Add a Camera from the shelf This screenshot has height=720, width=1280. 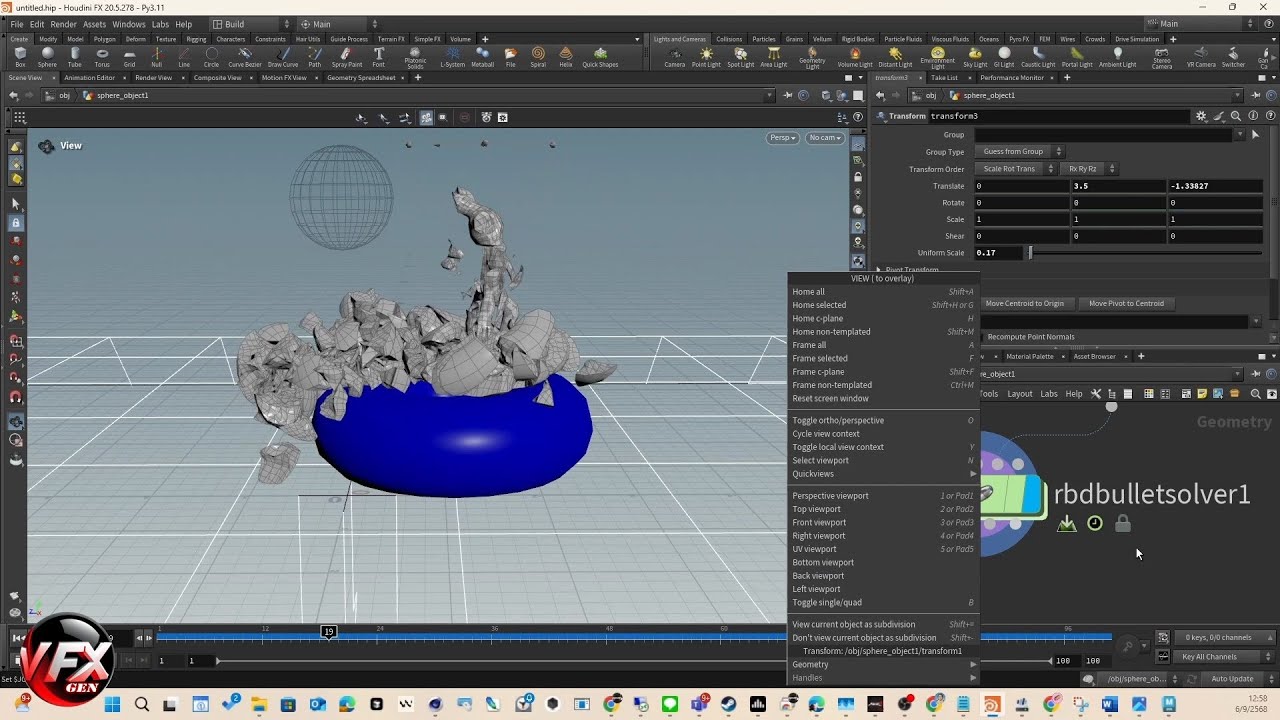pos(675,57)
